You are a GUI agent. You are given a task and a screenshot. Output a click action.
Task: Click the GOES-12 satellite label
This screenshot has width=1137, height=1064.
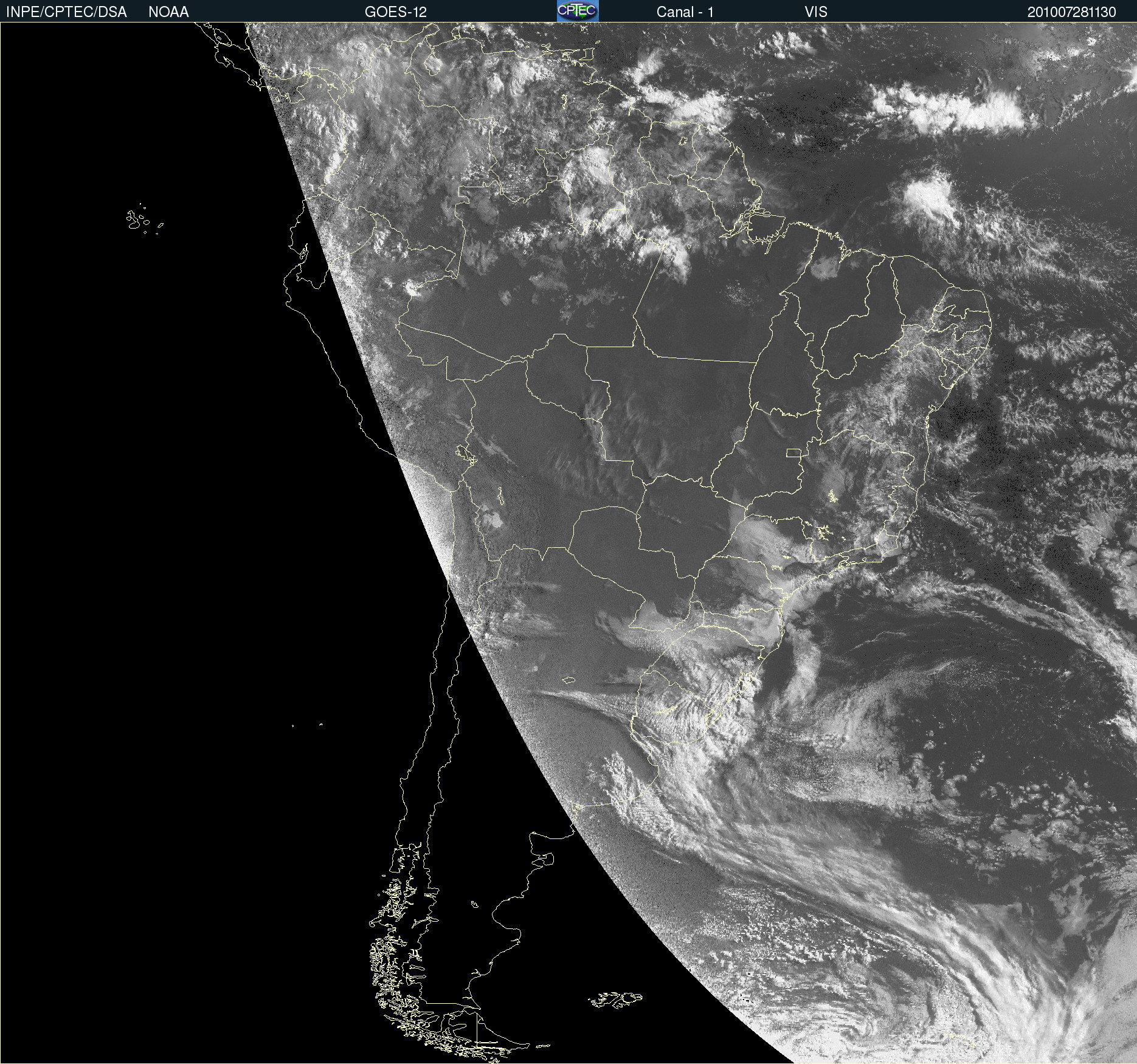pos(396,12)
